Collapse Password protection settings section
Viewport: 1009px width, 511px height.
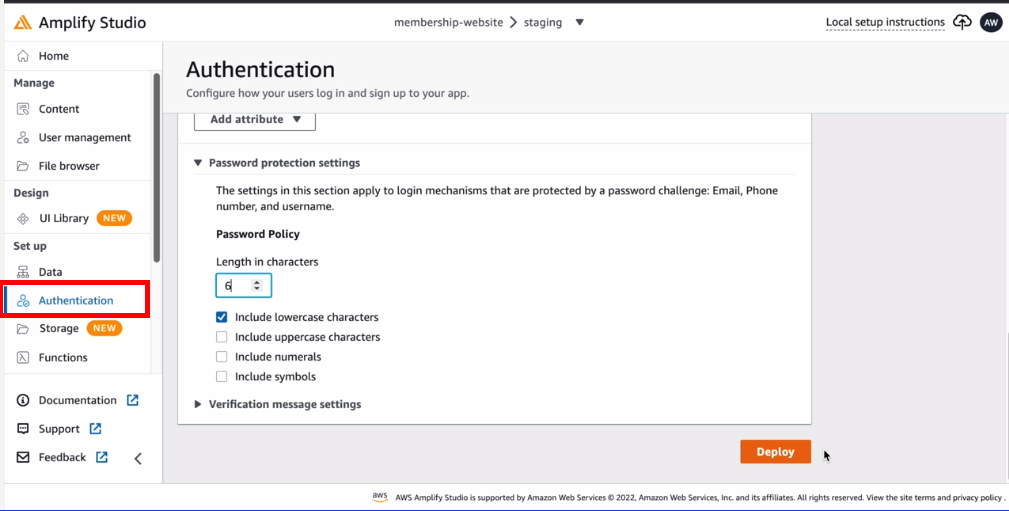tap(198, 163)
